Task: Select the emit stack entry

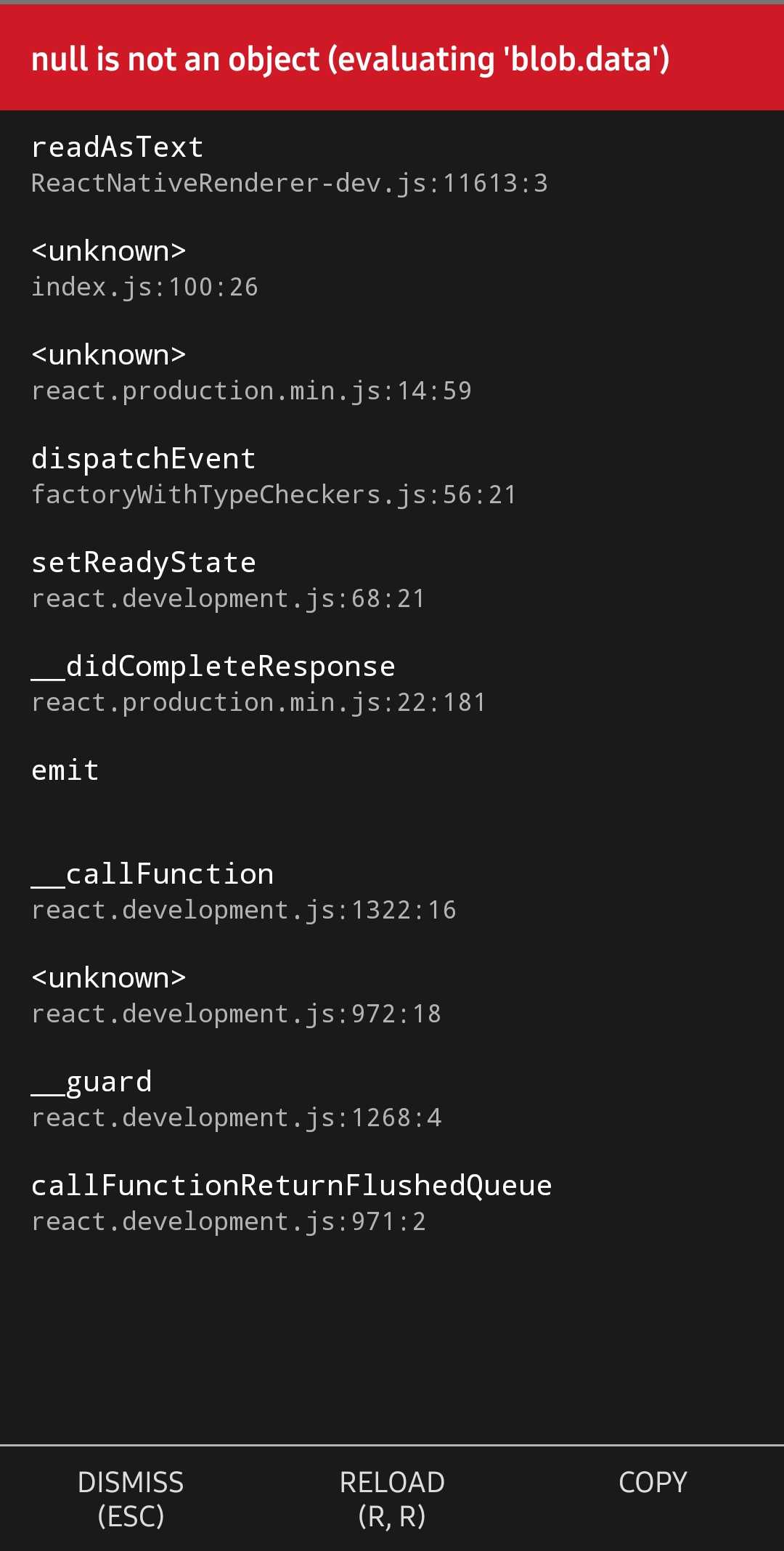Action: coord(65,769)
